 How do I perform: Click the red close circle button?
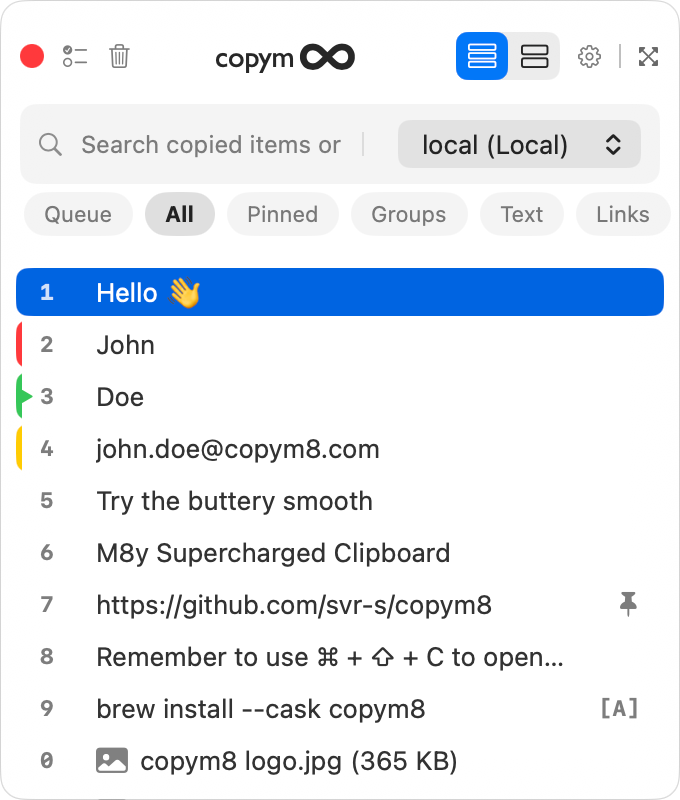32,56
